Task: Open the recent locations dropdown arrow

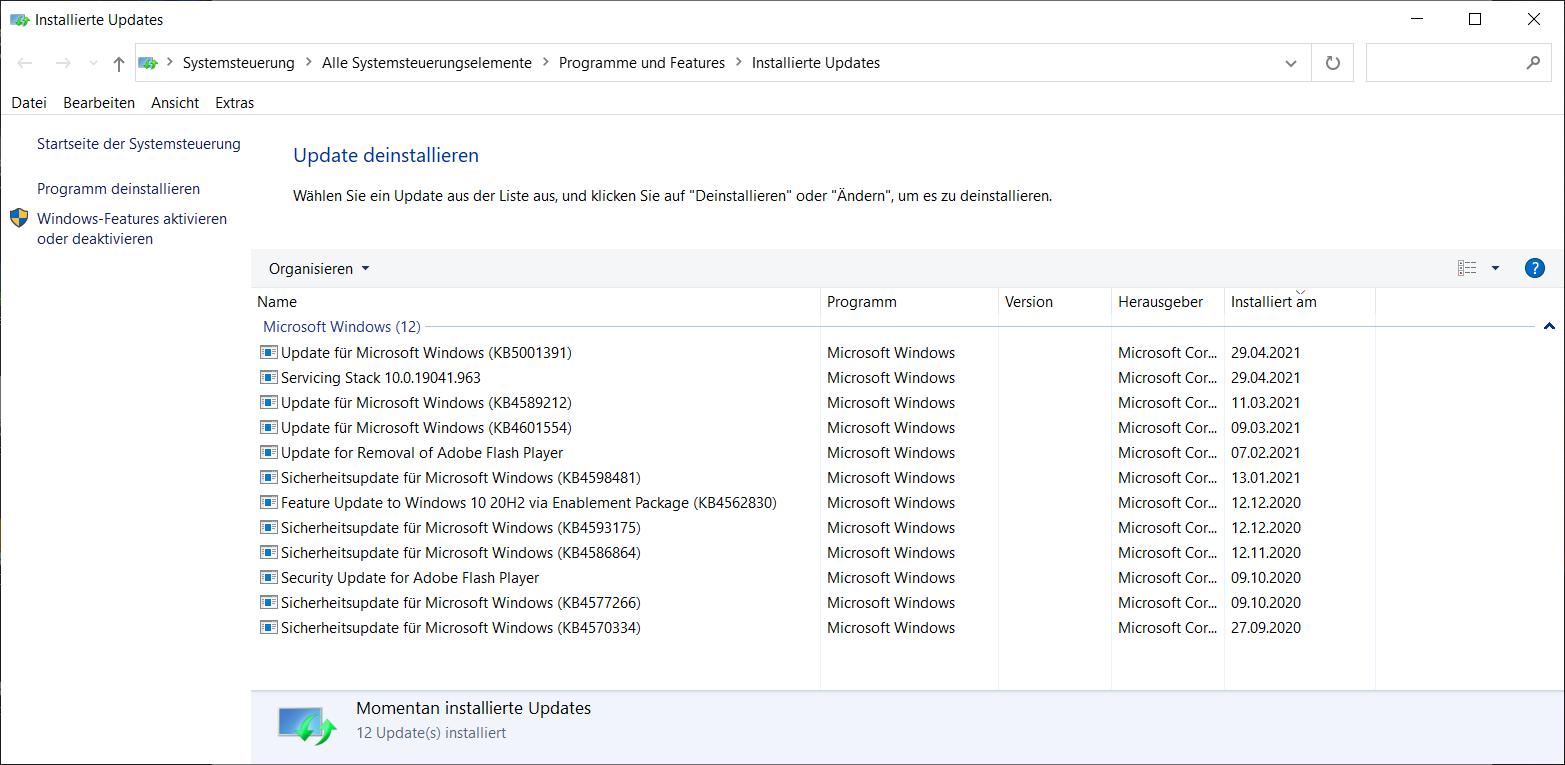Action: [x=93, y=63]
